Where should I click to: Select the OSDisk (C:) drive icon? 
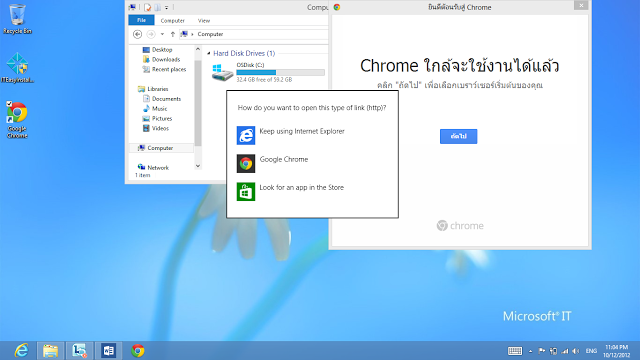click(222, 73)
